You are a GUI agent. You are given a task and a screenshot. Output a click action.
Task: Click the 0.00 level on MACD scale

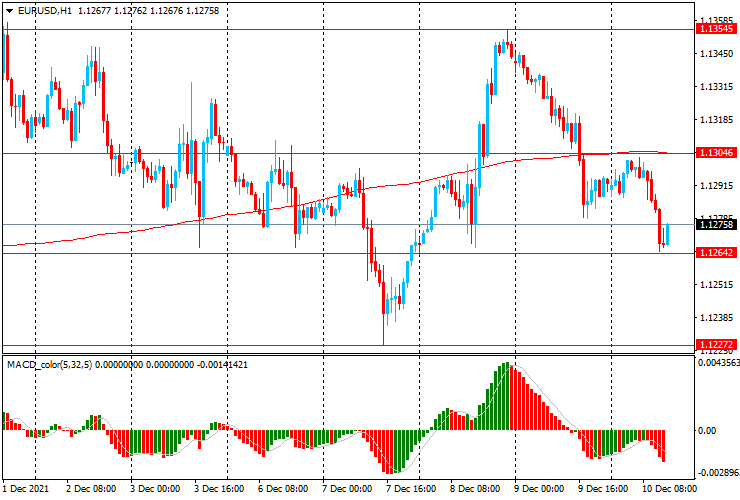(706, 431)
